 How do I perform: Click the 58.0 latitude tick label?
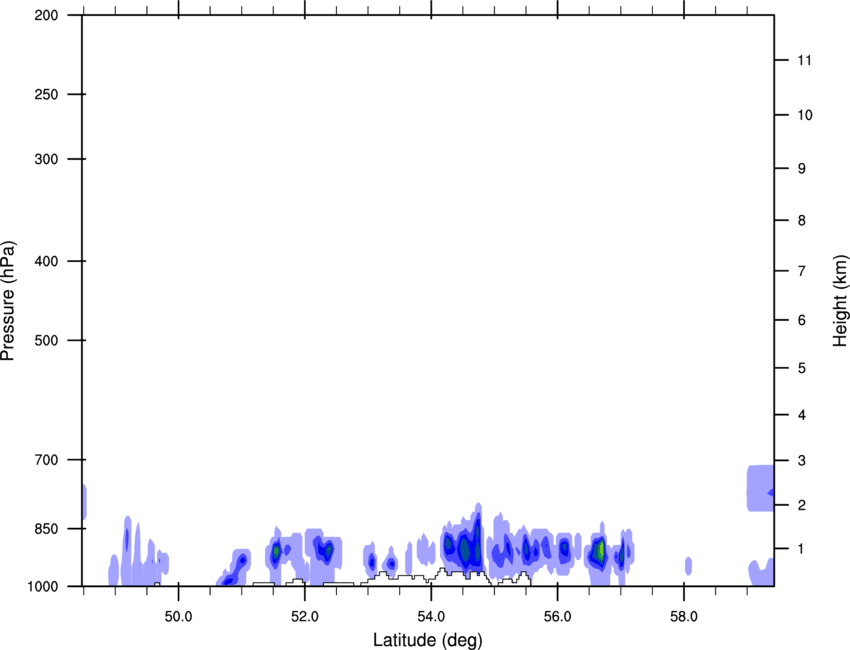[x=684, y=617]
